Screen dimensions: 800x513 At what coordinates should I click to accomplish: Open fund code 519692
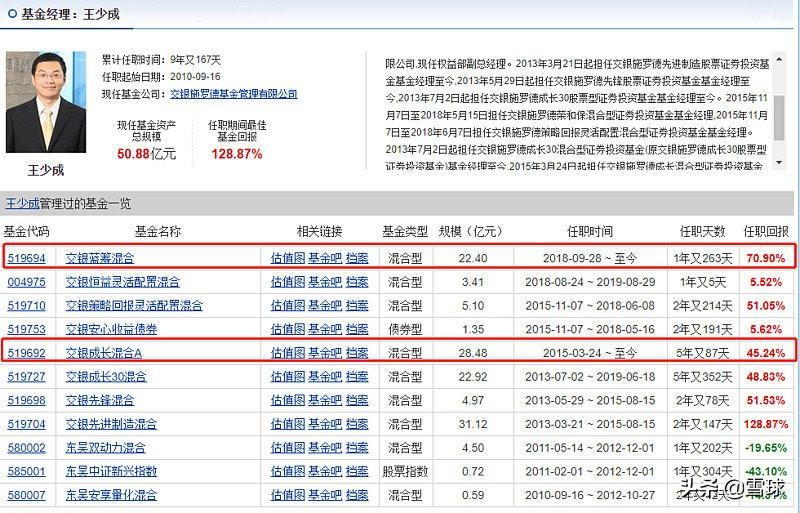click(x=27, y=353)
